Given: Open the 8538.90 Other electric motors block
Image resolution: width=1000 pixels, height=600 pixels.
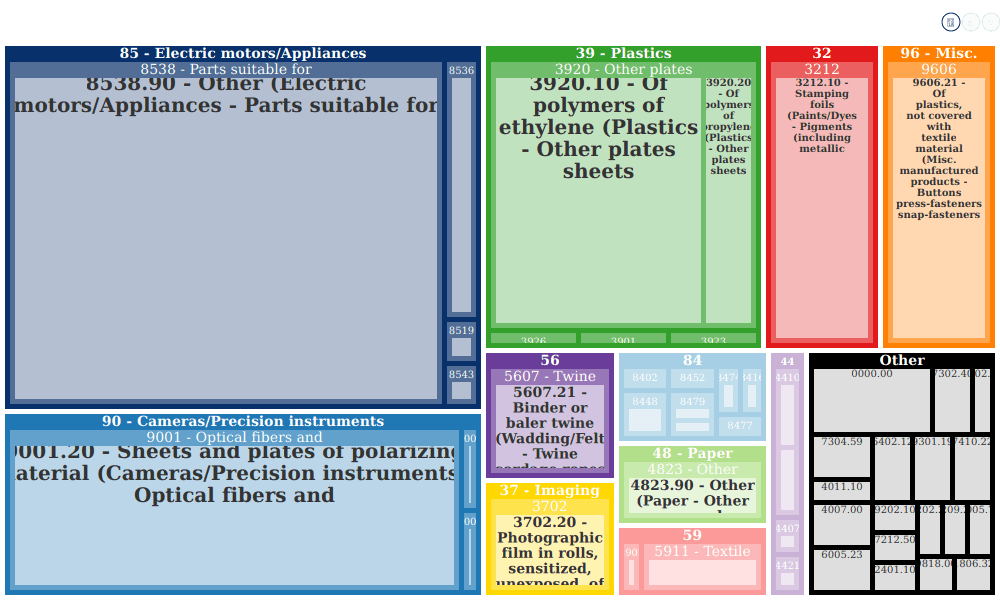Looking at the screenshot, I should tap(226, 238).
